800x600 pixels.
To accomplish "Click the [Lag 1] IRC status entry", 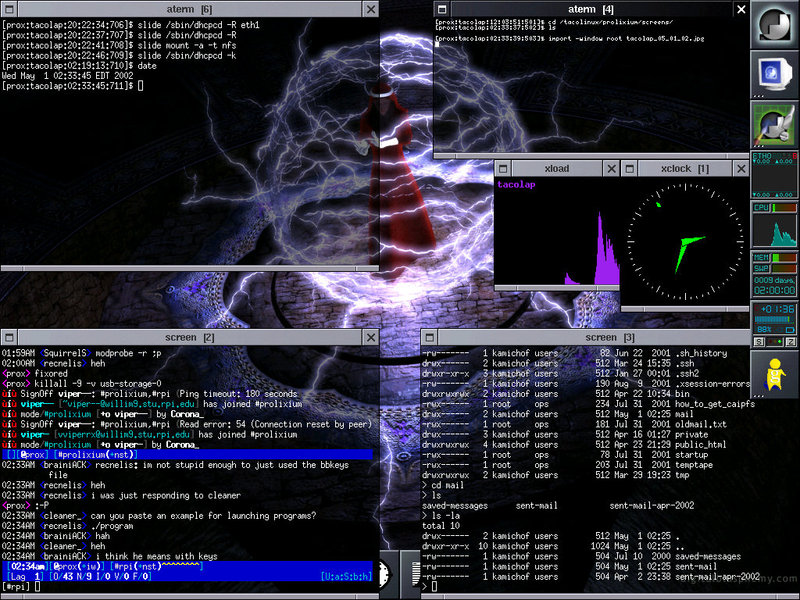I will coord(24,577).
